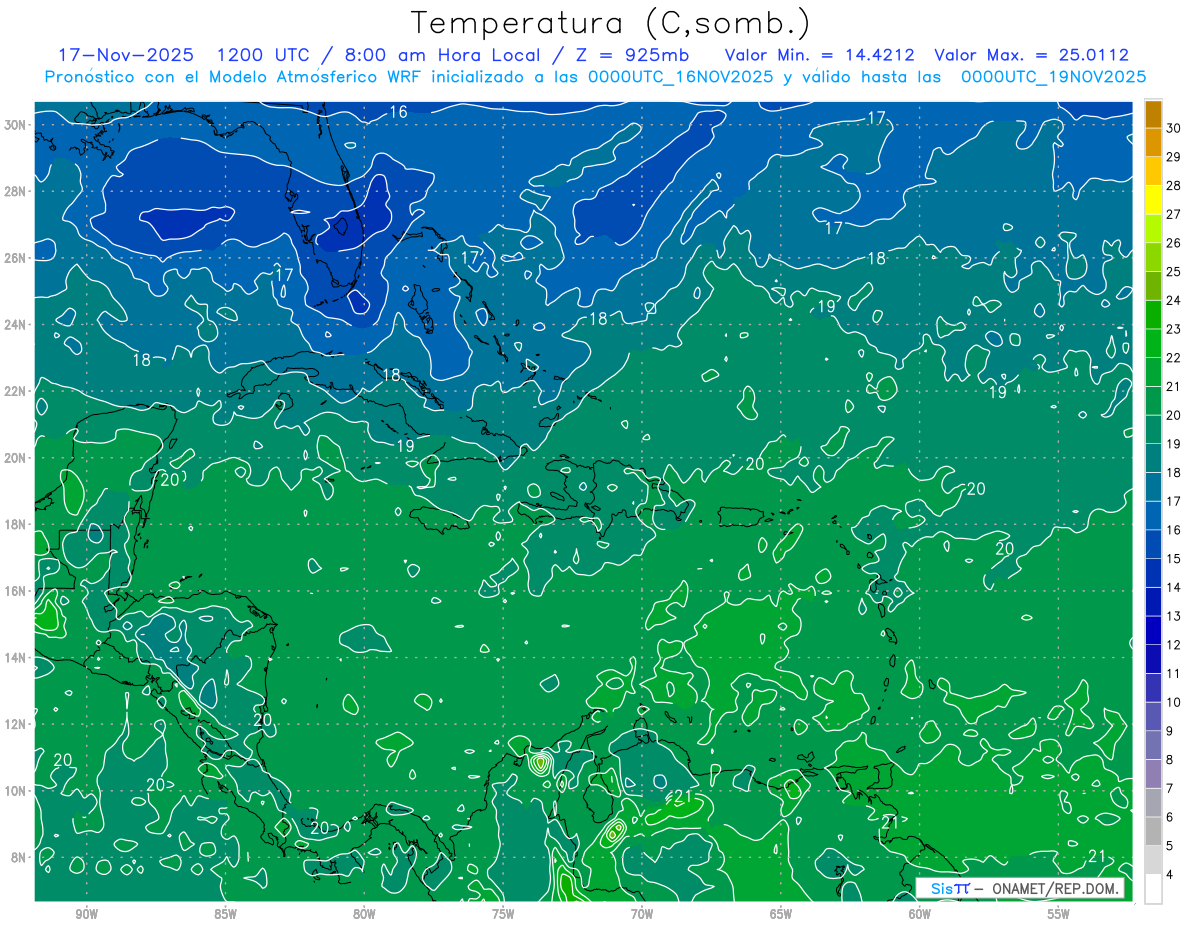Select the valid-until stamp "0000UTC_19NOV2025"

[1053, 77]
